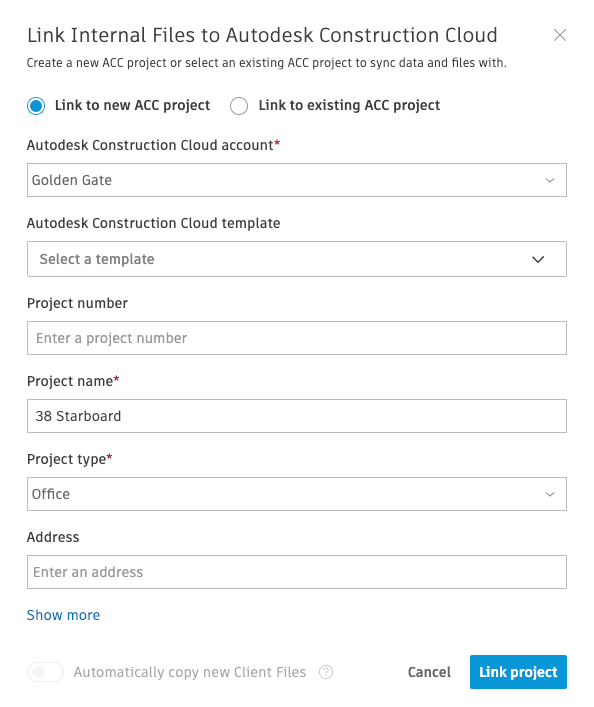
Task: Click the chevron arrow in the template field
Action: pyautogui.click(x=538, y=259)
